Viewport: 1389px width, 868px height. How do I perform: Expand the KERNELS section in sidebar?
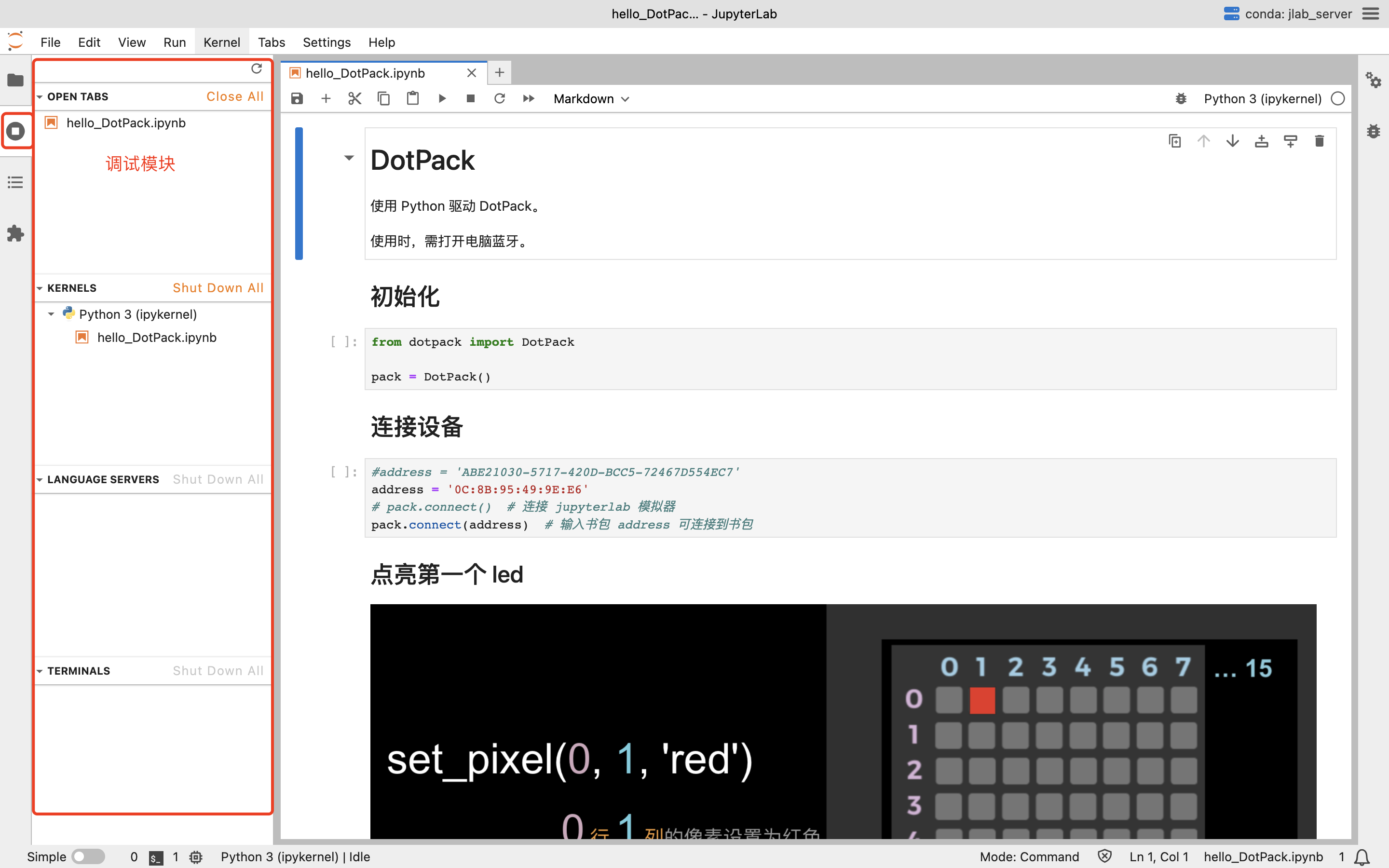click(x=39, y=288)
